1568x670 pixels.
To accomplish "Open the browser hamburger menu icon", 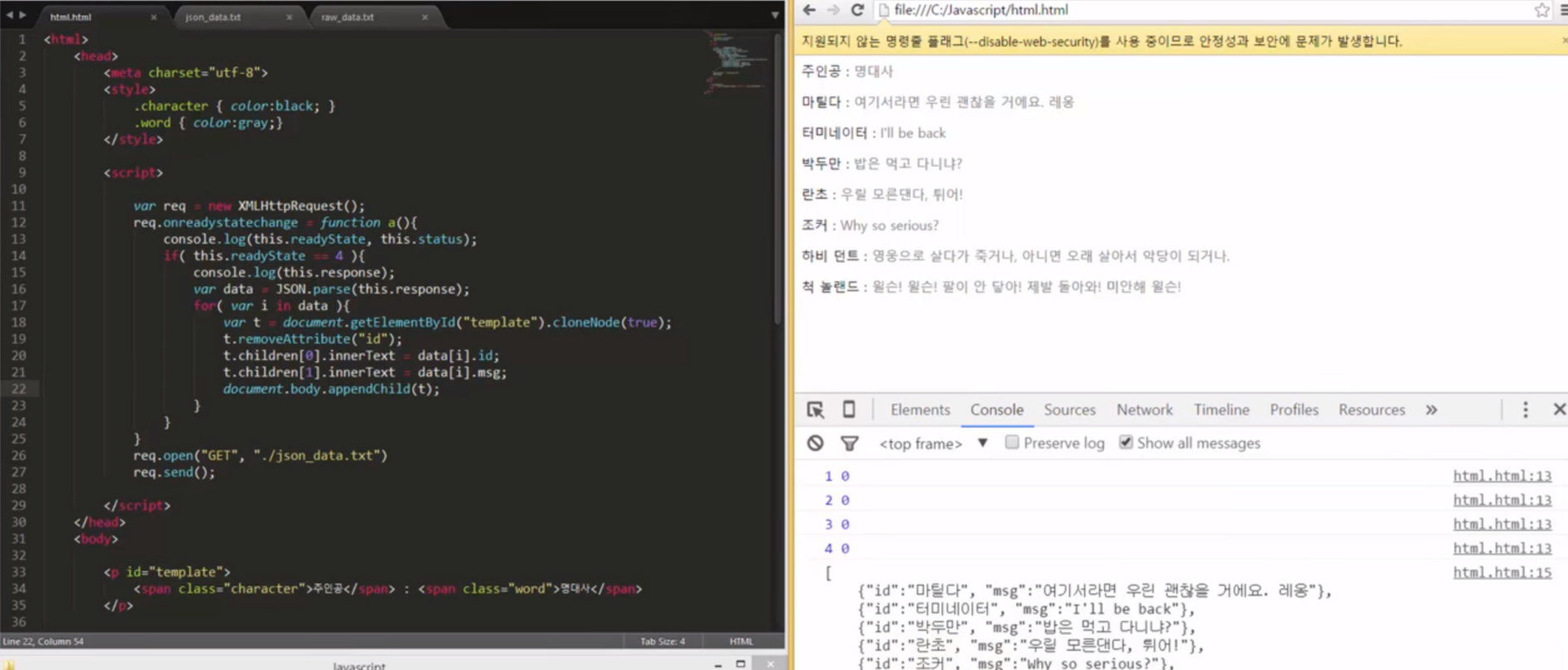I will coord(1564,10).
